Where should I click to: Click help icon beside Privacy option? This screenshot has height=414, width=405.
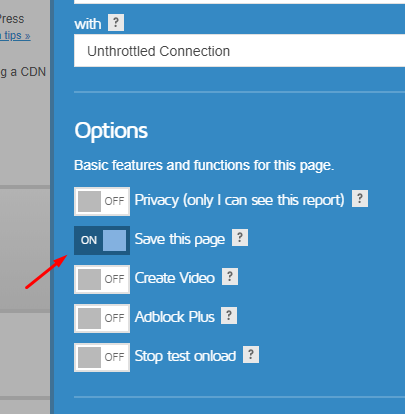click(x=360, y=199)
